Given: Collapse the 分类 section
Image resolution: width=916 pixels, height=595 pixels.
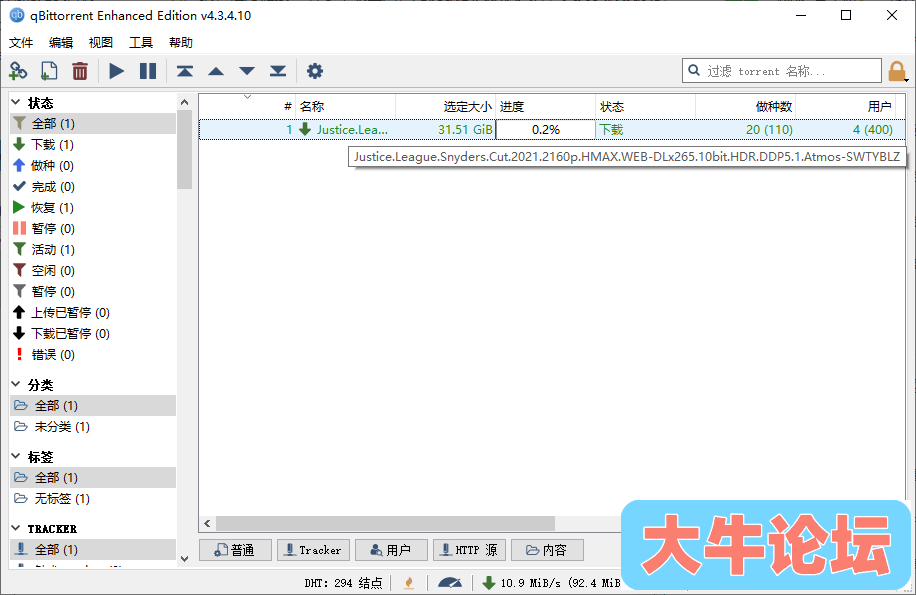Looking at the screenshot, I should pos(16,385).
